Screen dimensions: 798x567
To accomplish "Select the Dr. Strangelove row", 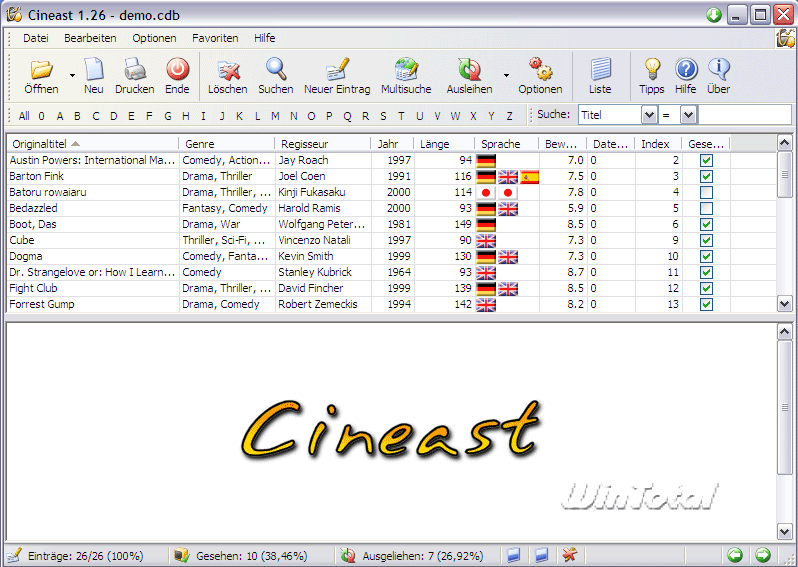I will coord(392,272).
